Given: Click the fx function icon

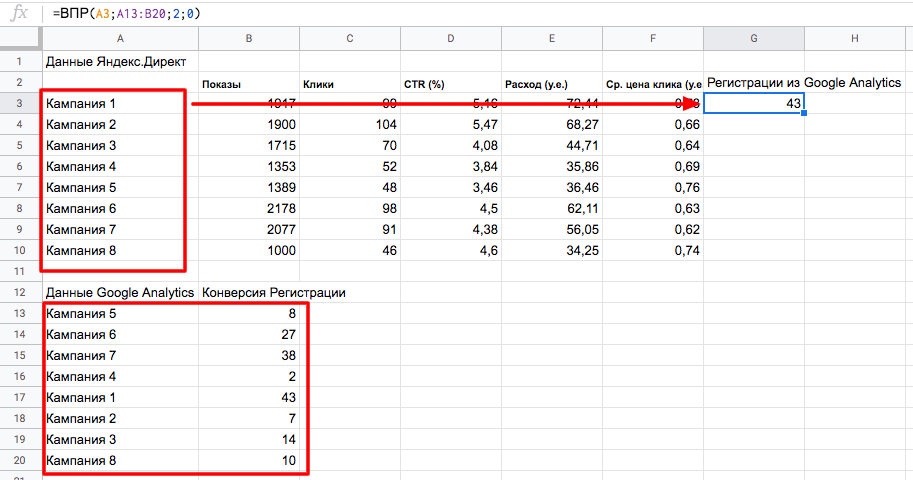Looking at the screenshot, I should 19,15.
